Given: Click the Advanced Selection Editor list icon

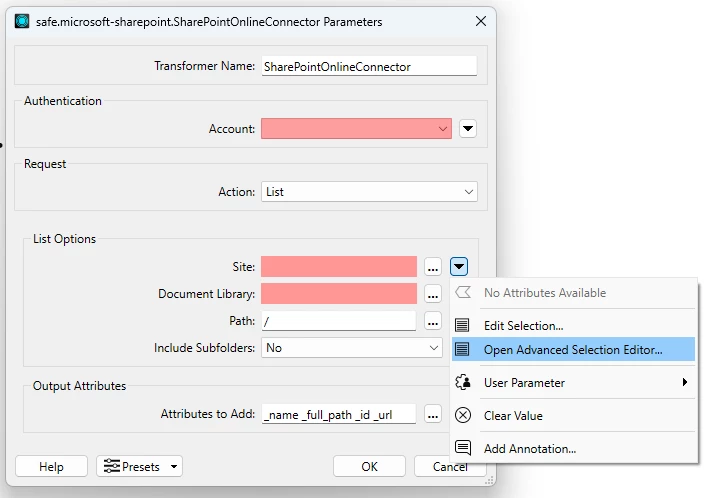Looking at the screenshot, I should coord(462,349).
